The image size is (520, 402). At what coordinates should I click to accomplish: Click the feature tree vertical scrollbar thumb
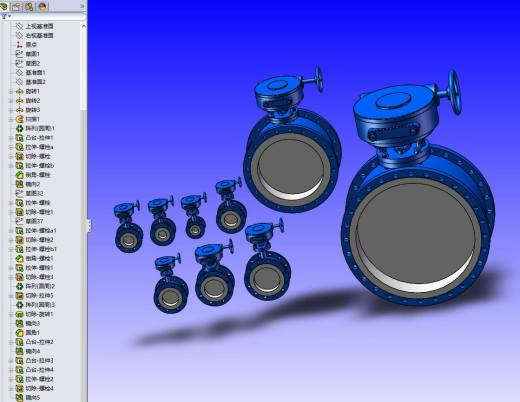tap(84, 70)
